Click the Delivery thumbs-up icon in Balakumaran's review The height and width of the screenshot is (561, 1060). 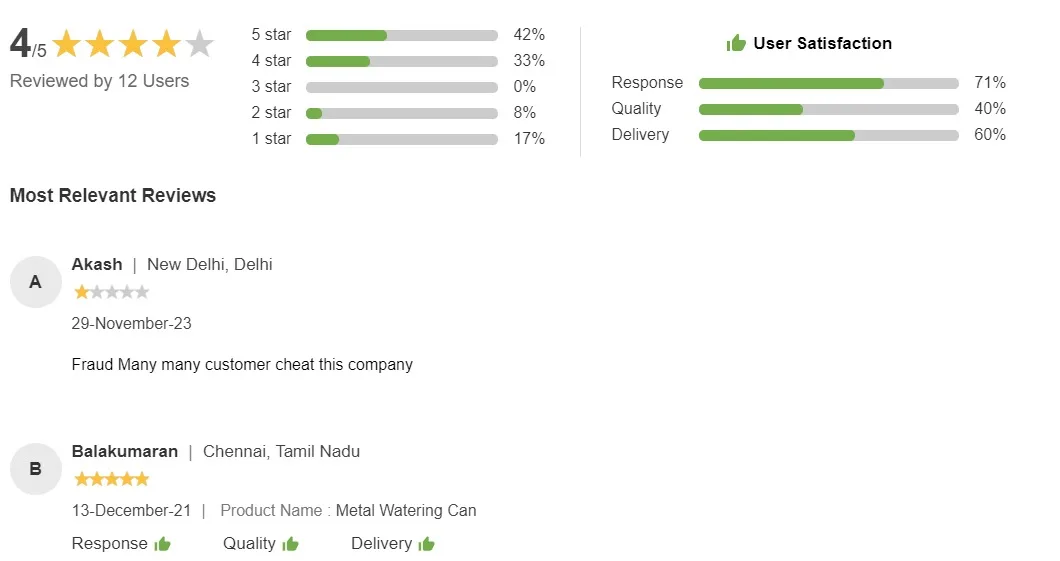[427, 544]
